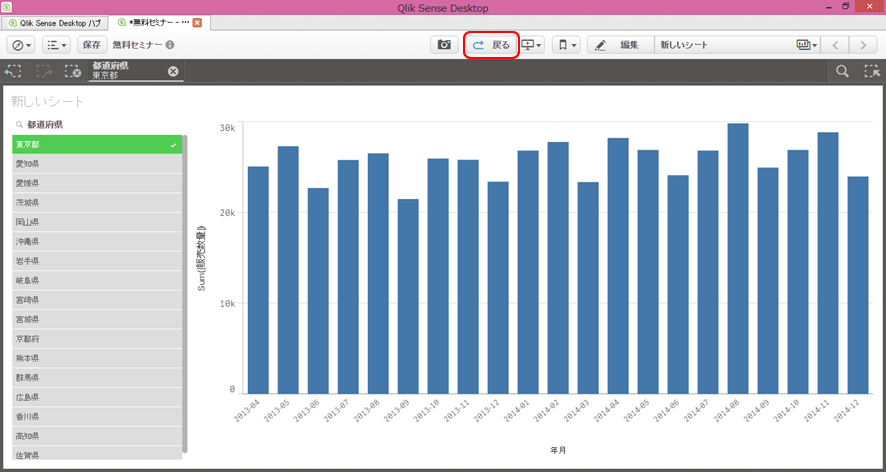The width and height of the screenshot is (886, 472).
Task: Open the navigation compass menu
Action: [x=21, y=45]
